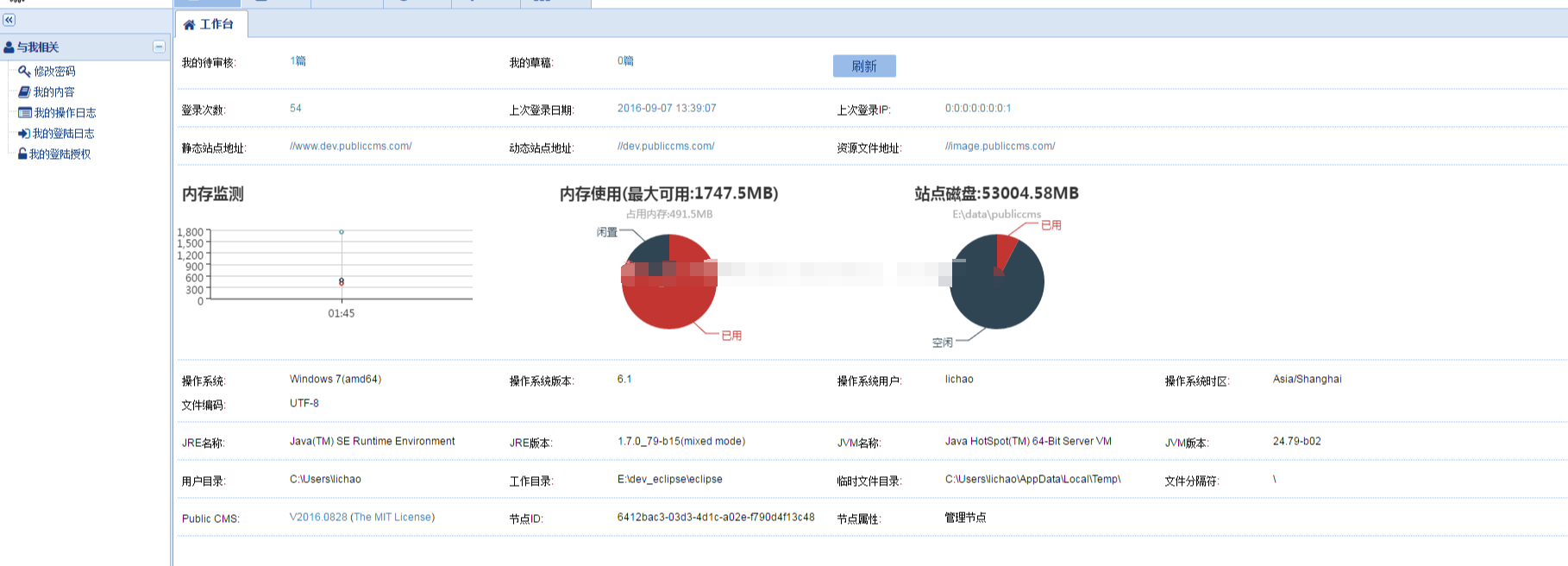Click Java(TM) SE Runtime Environment value
Image resolution: width=1568 pixels, height=566 pixels.
pyautogui.click(x=372, y=442)
